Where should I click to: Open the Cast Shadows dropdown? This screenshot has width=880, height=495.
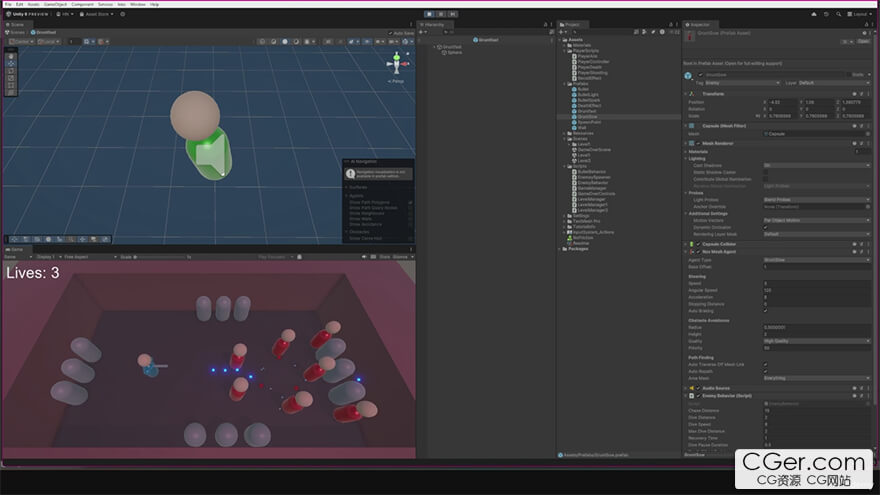pyautogui.click(x=817, y=166)
